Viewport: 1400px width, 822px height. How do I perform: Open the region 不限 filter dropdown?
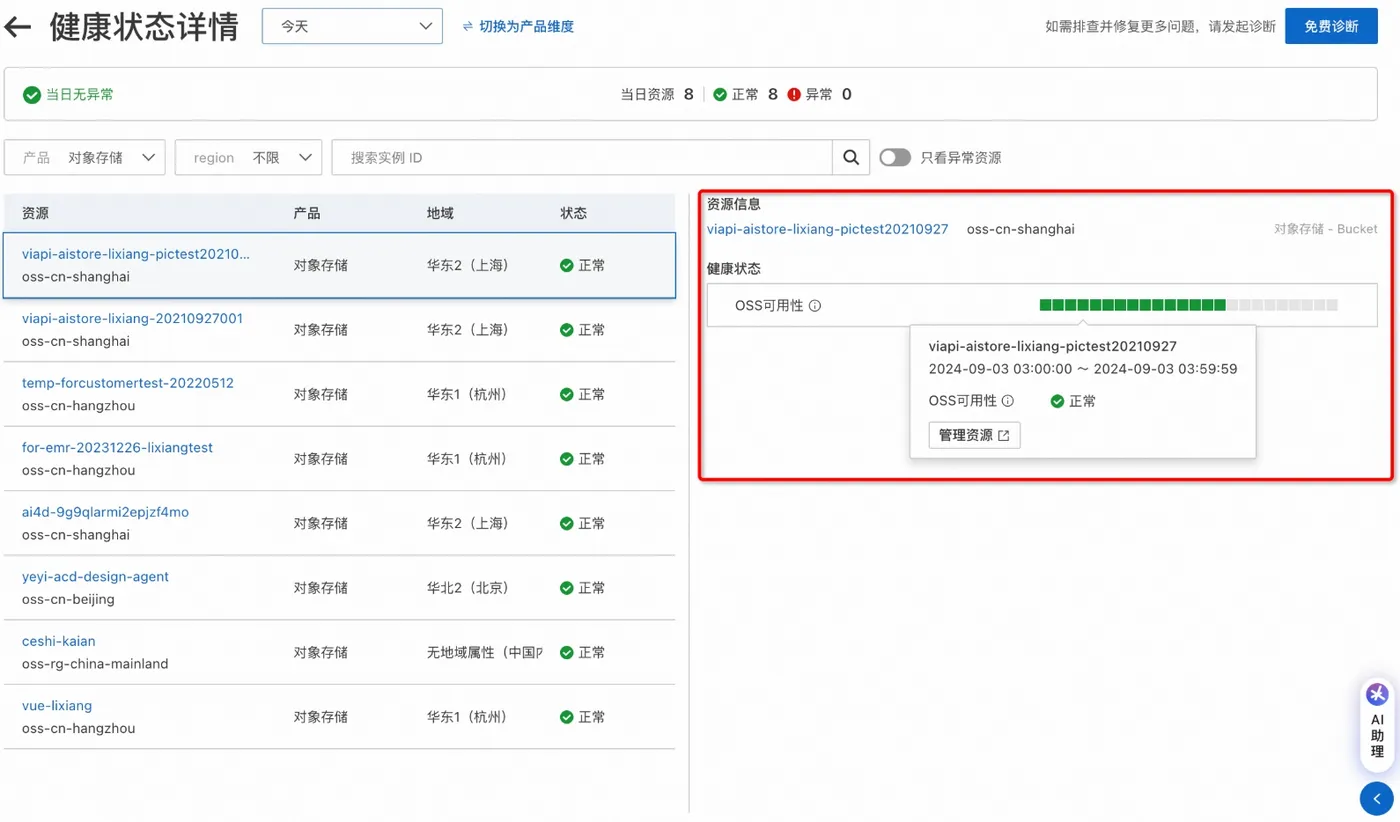[x=248, y=157]
